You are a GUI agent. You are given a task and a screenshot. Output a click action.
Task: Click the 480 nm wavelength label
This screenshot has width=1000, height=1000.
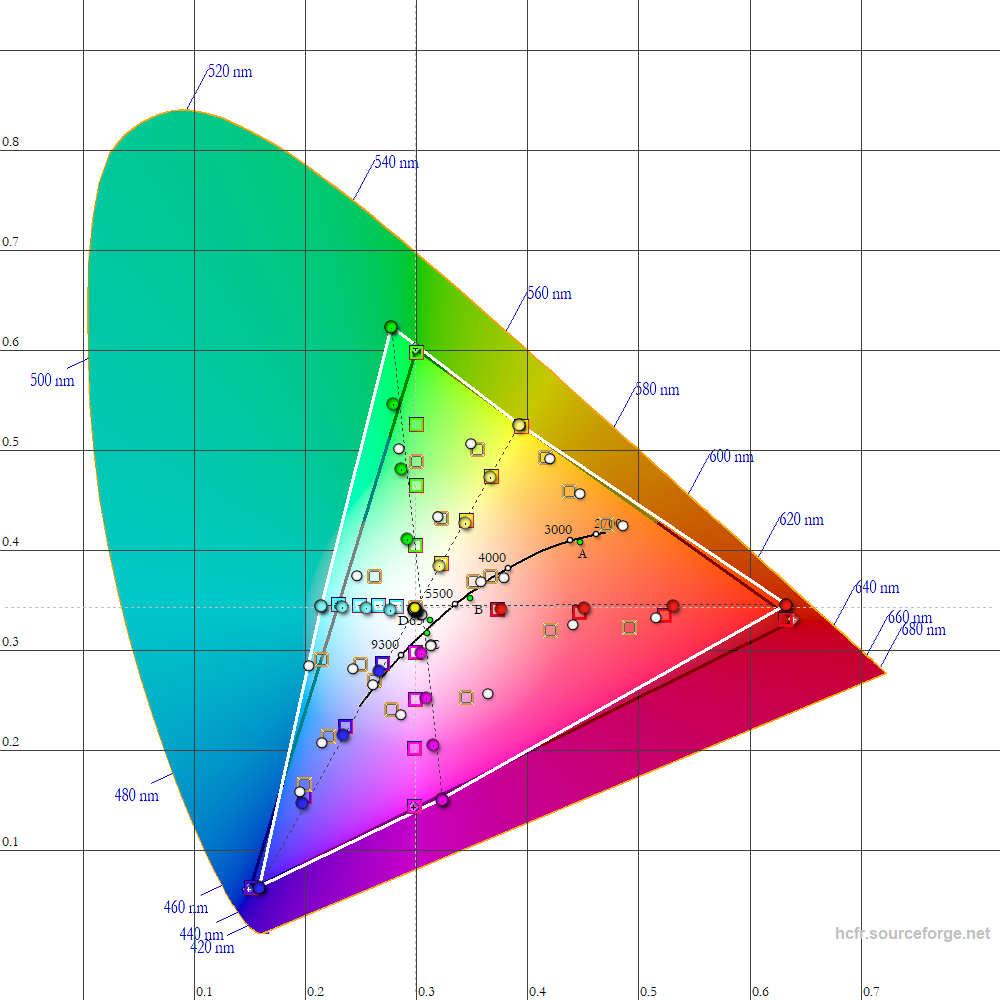(136, 795)
